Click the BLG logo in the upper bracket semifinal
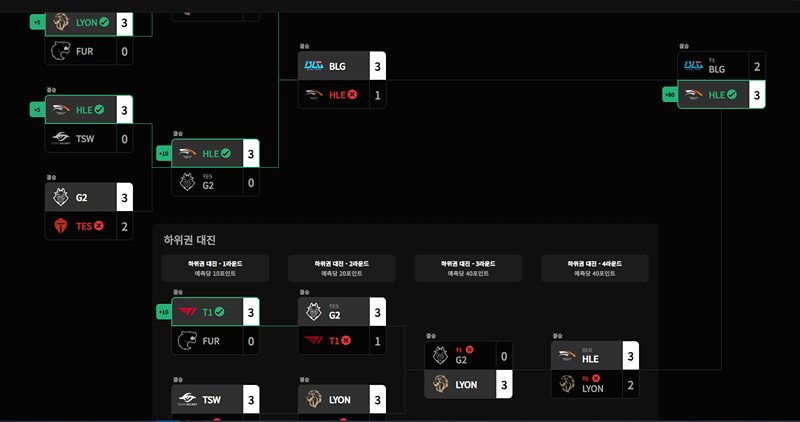Screen dimensions: 800x422 [314, 65]
